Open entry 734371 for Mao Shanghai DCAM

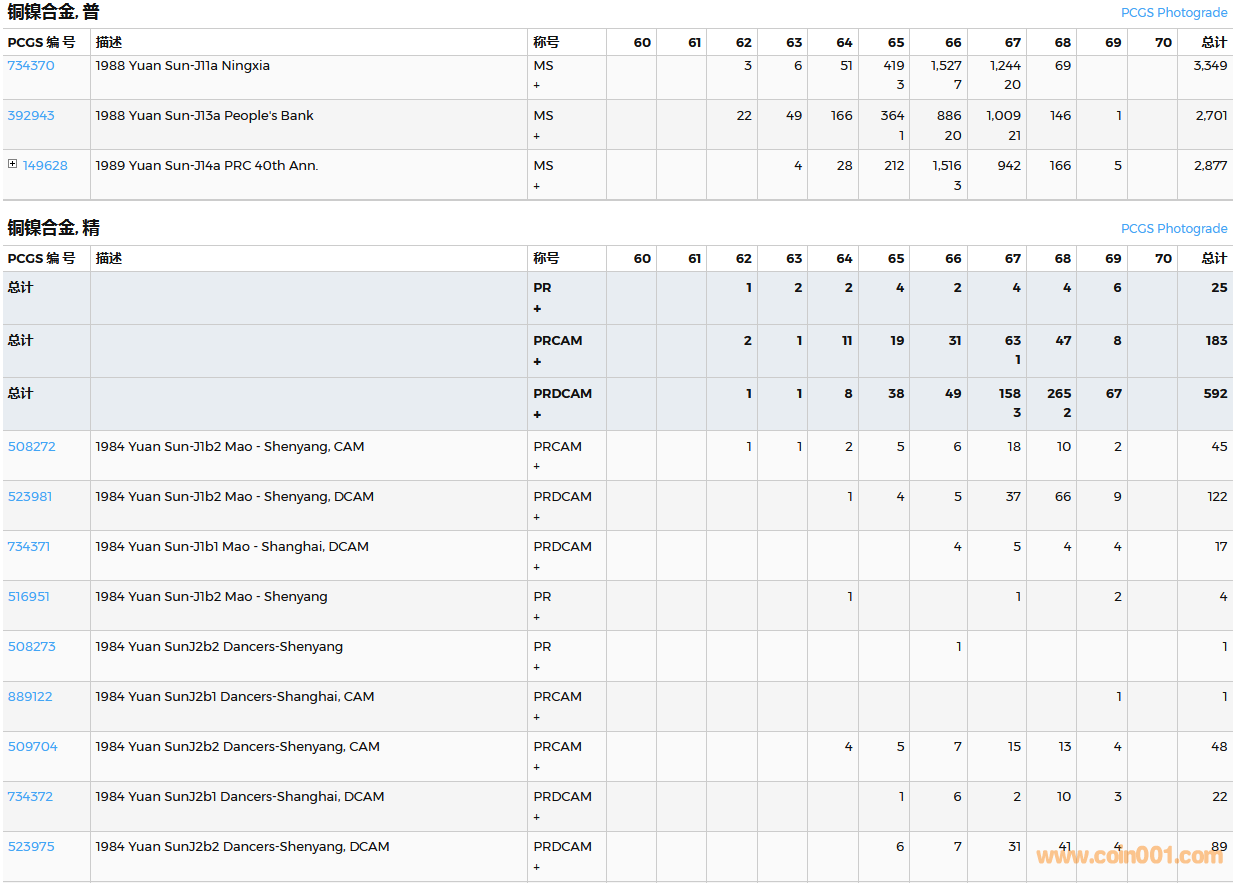pos(29,547)
